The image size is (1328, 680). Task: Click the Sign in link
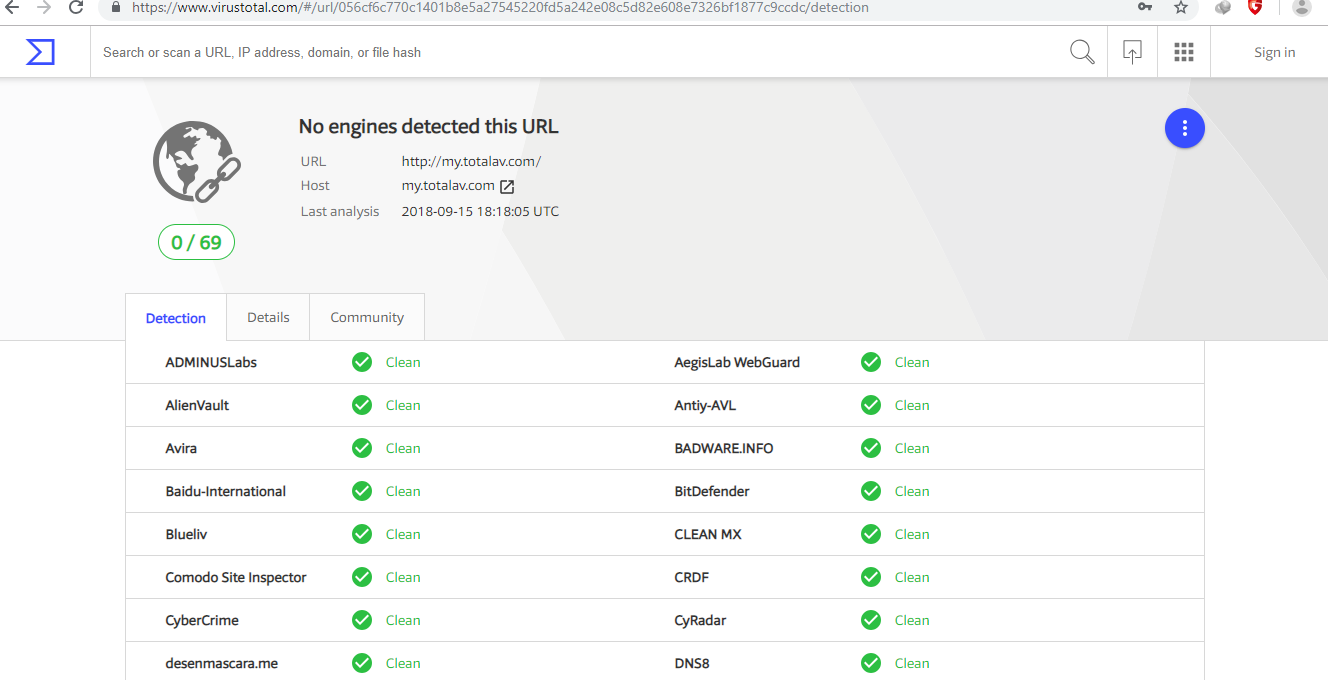pyautogui.click(x=1274, y=52)
